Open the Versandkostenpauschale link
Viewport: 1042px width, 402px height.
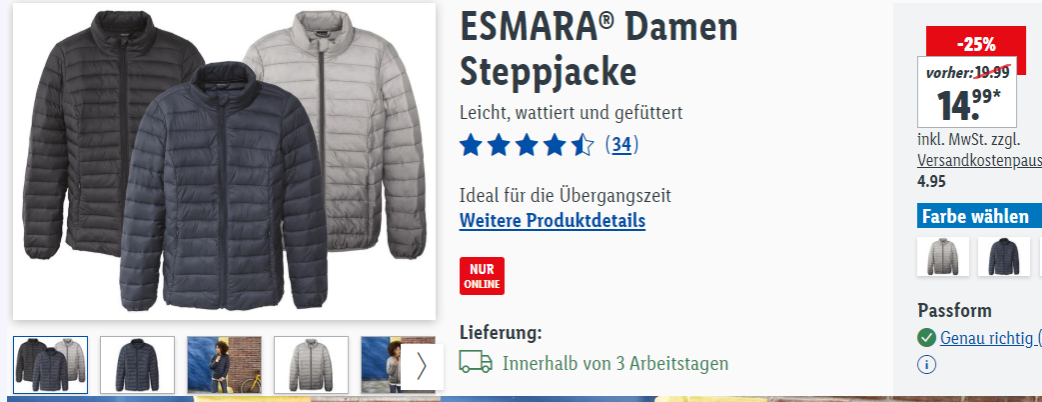tap(980, 161)
